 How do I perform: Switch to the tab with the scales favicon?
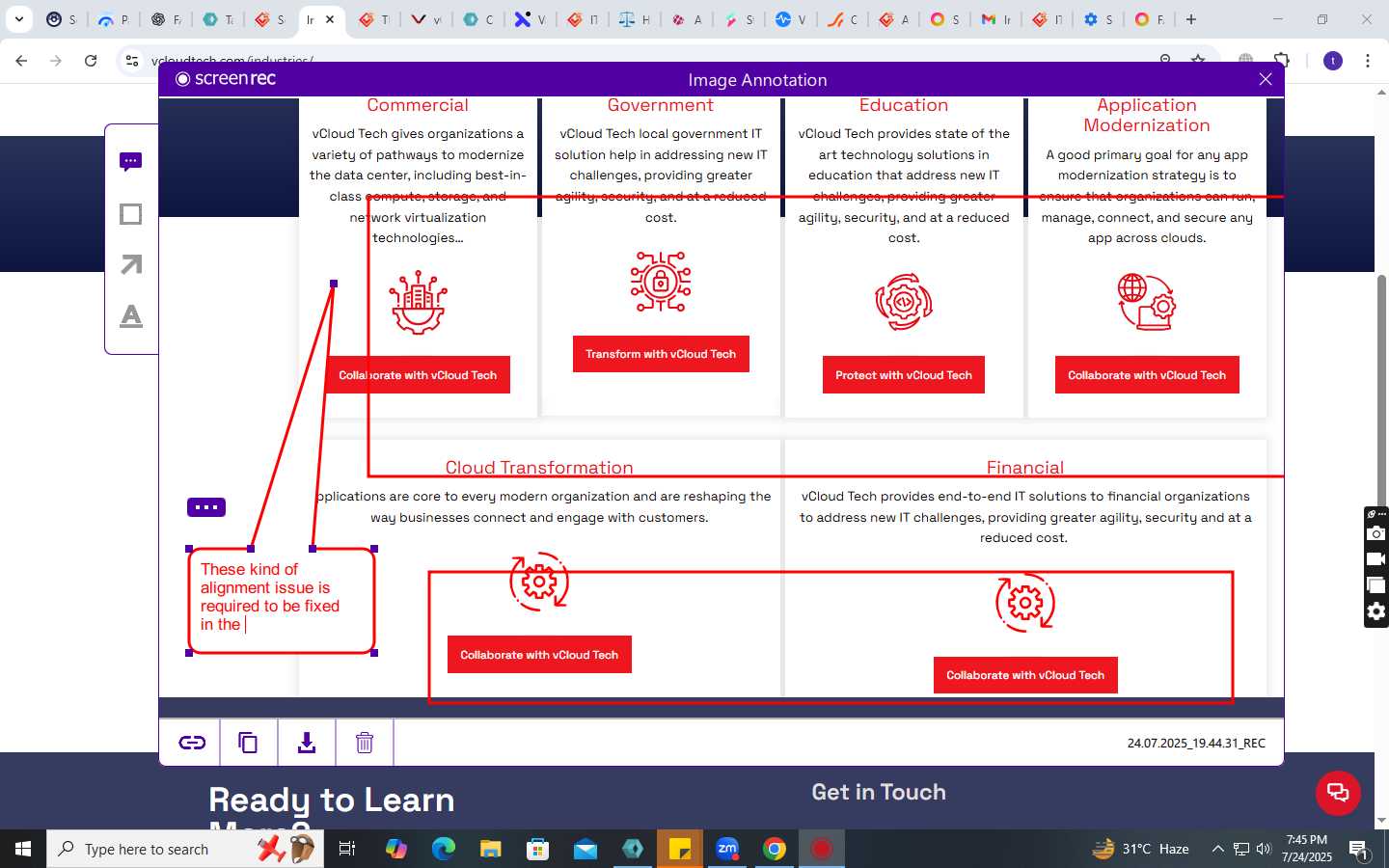[635, 19]
